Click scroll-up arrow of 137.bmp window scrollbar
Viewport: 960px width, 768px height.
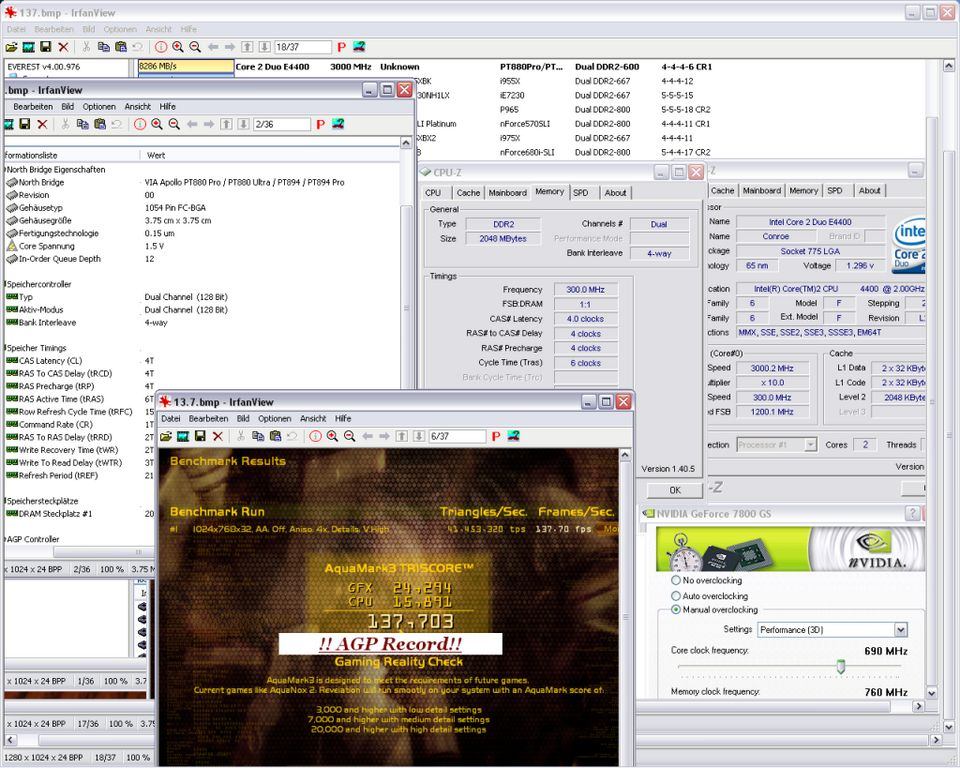coord(948,65)
